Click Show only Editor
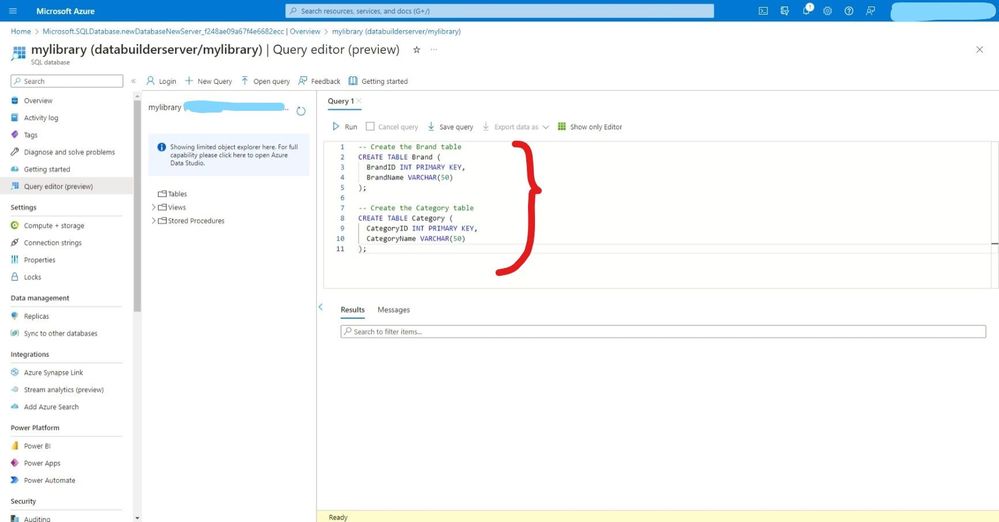The width and height of the screenshot is (999, 522). coord(589,127)
